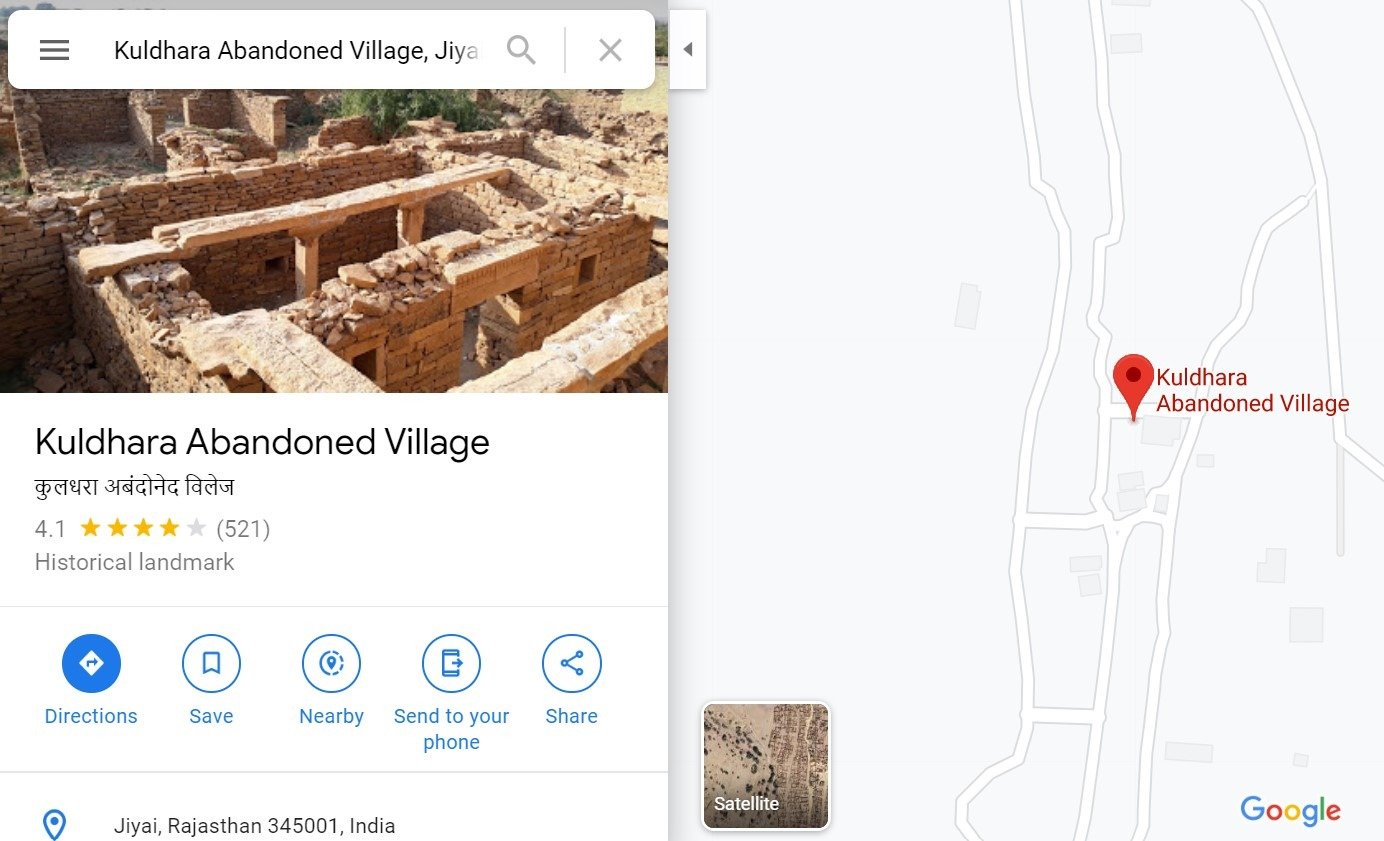Viewport: 1384px width, 841px height.
Task: Open the (521) reviews count
Action: pos(243,528)
